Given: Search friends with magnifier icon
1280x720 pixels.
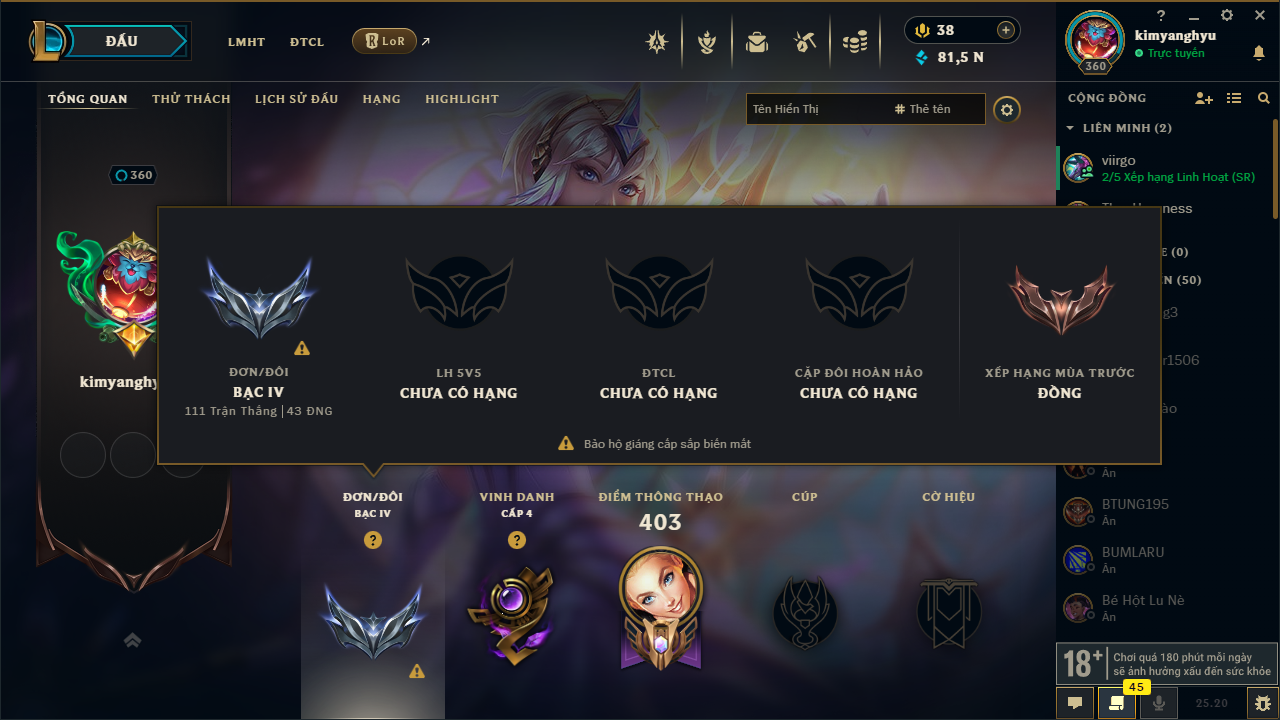Looking at the screenshot, I should click(1264, 98).
